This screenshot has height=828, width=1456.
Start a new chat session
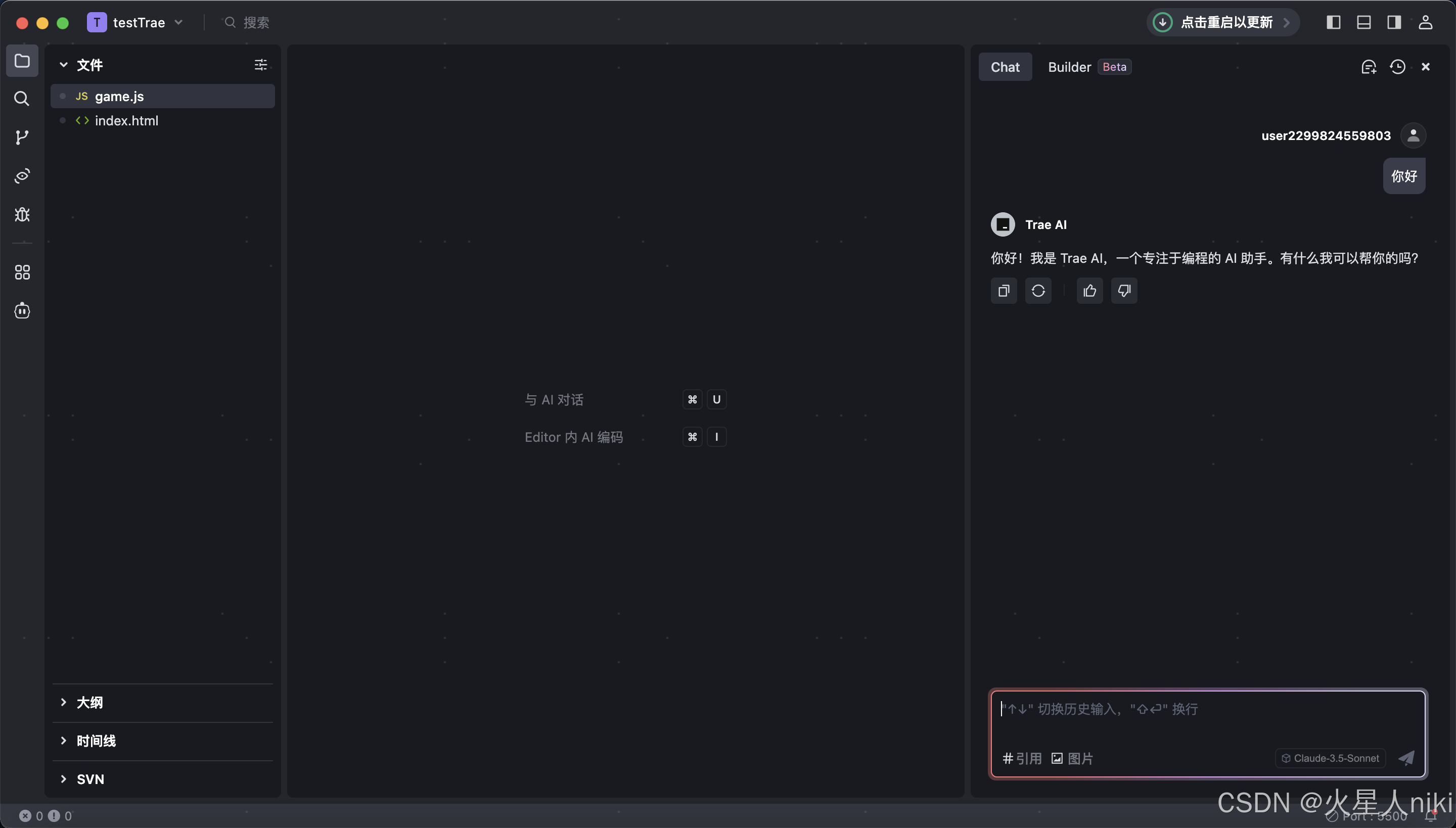1369,67
